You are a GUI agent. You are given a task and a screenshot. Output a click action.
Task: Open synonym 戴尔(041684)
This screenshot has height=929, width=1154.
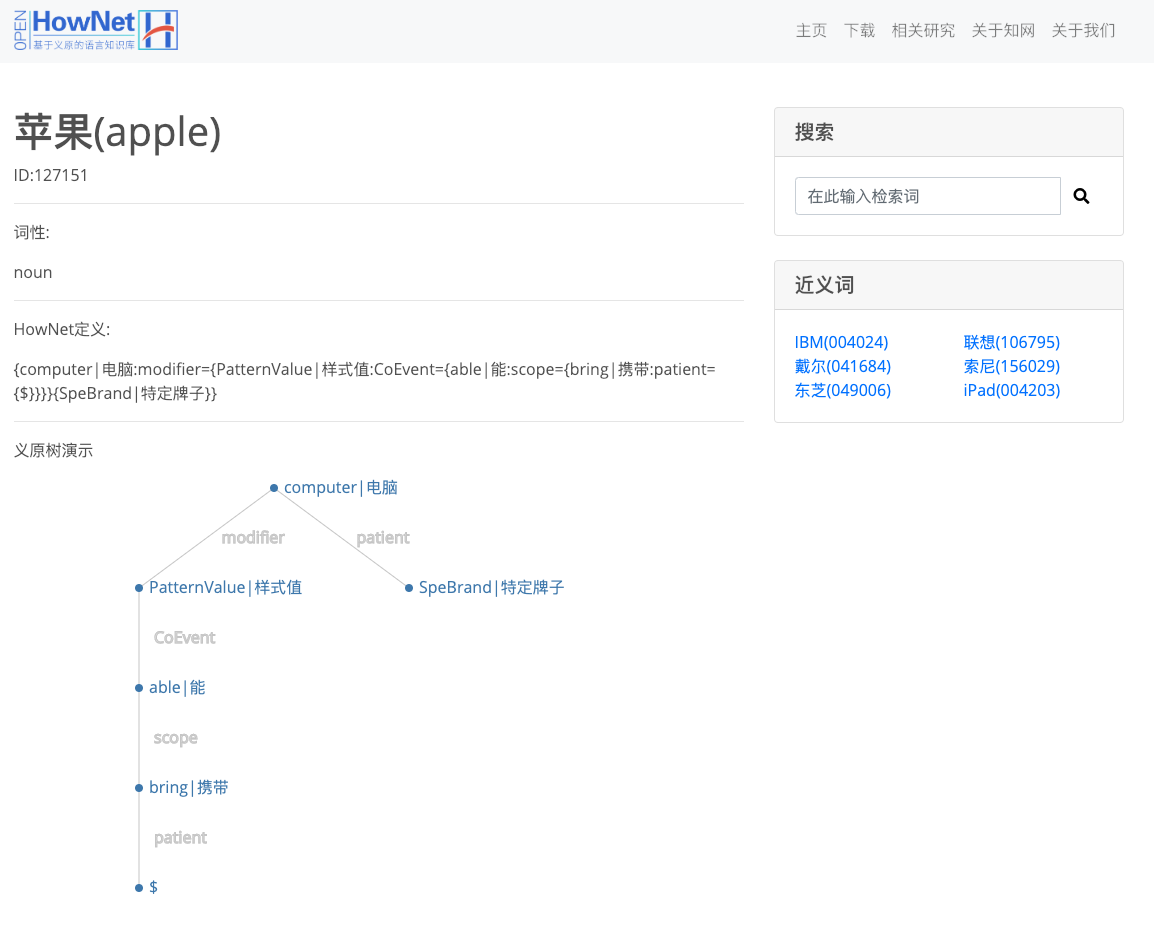pos(843,366)
